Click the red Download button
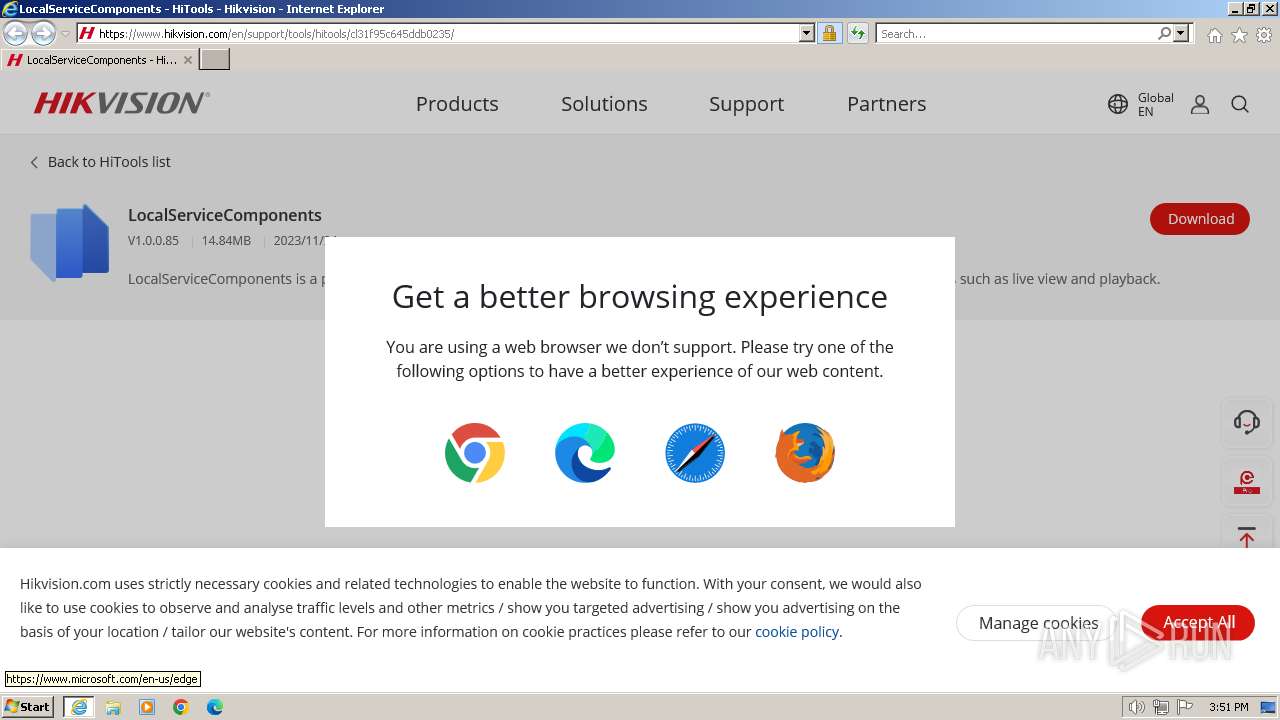Screen dimensions: 1280x720 click(1200, 219)
